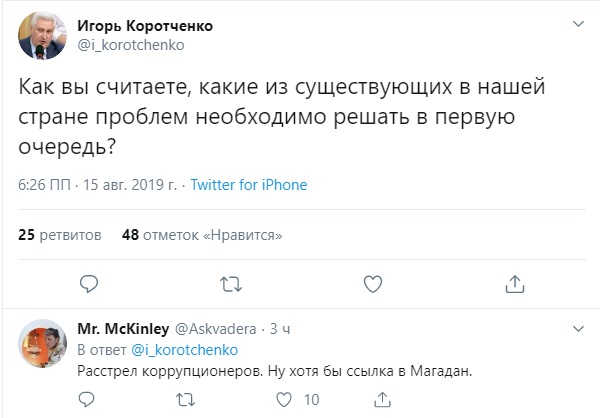Open Mr. McKinley's profile name
The image size is (600, 418).
point(123,328)
